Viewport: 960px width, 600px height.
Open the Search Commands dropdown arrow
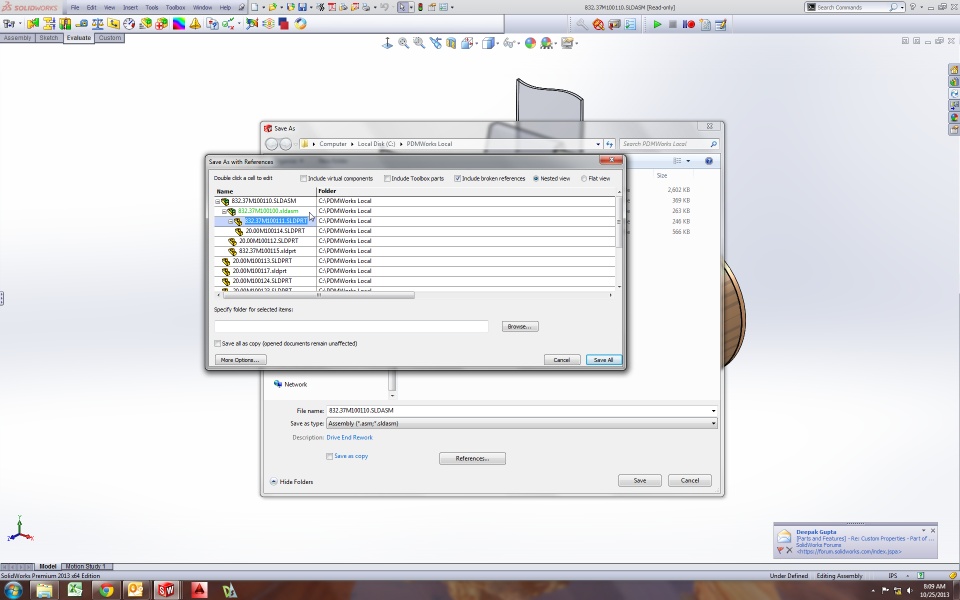[902, 7]
